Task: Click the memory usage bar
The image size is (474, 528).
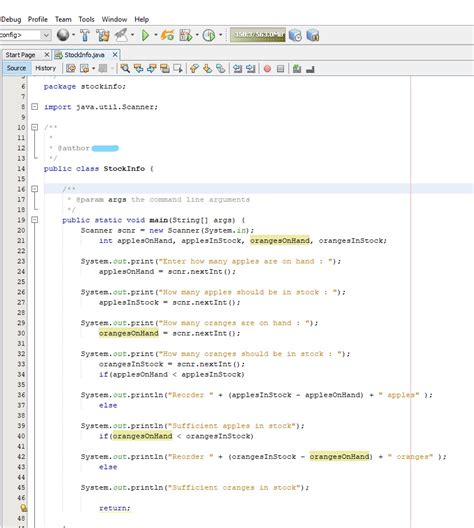Action: pos(258,35)
